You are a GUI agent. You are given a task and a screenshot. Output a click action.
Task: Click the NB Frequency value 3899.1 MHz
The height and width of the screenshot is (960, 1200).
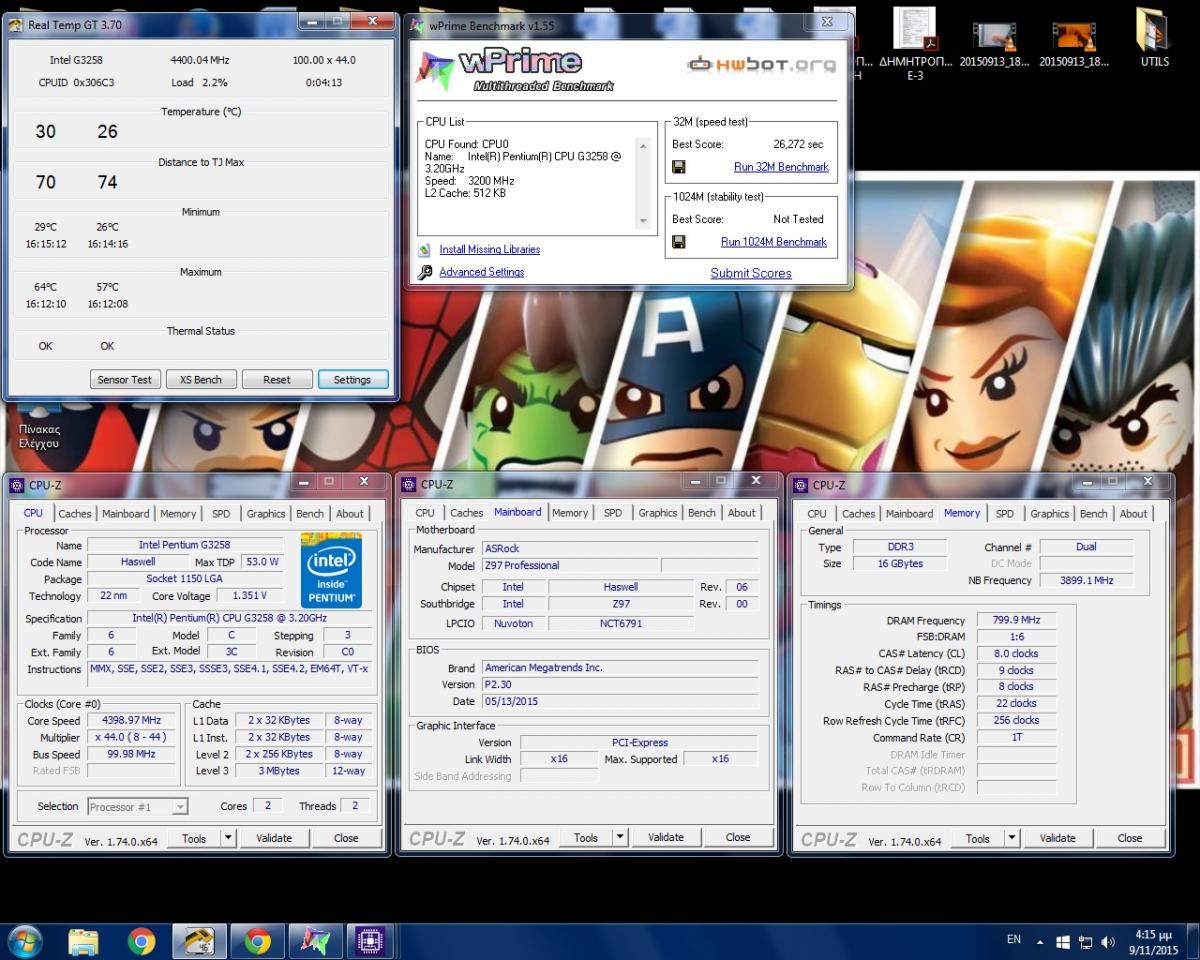click(1085, 580)
